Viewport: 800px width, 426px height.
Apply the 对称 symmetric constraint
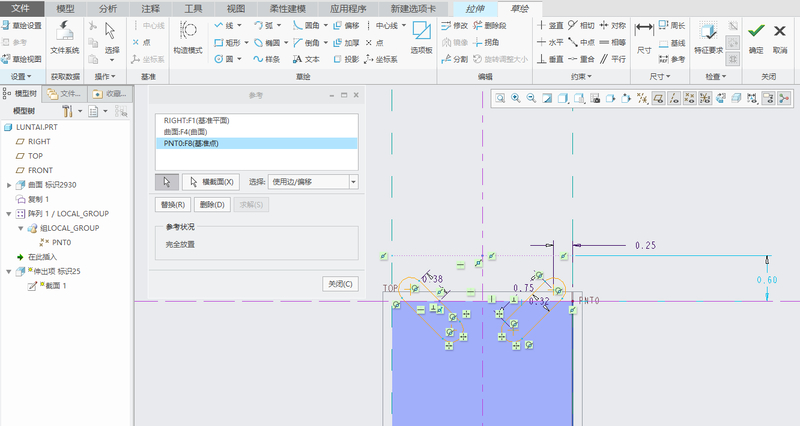tap(613, 26)
